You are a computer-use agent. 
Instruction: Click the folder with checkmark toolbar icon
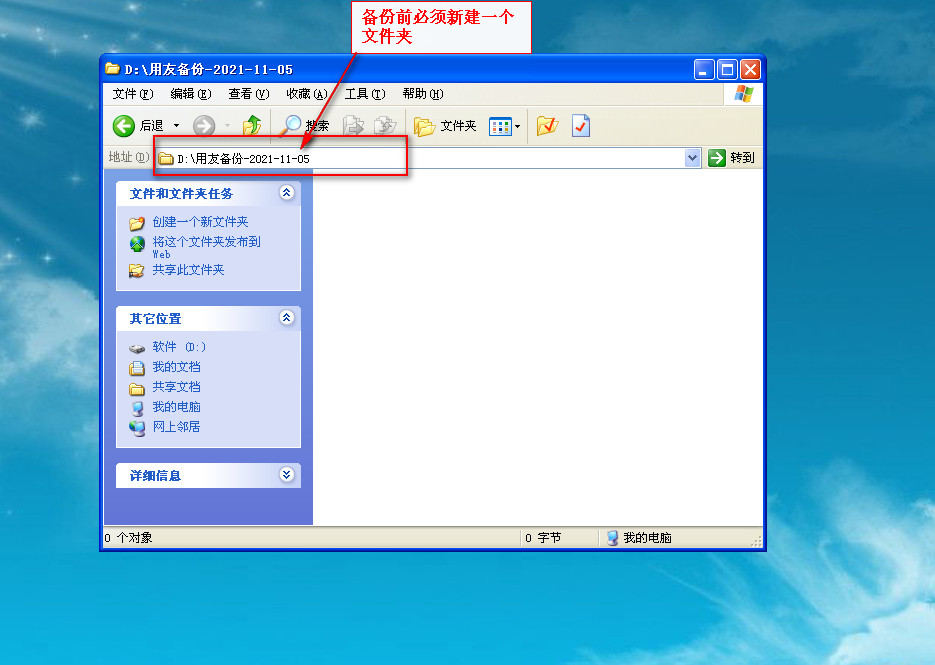[546, 125]
